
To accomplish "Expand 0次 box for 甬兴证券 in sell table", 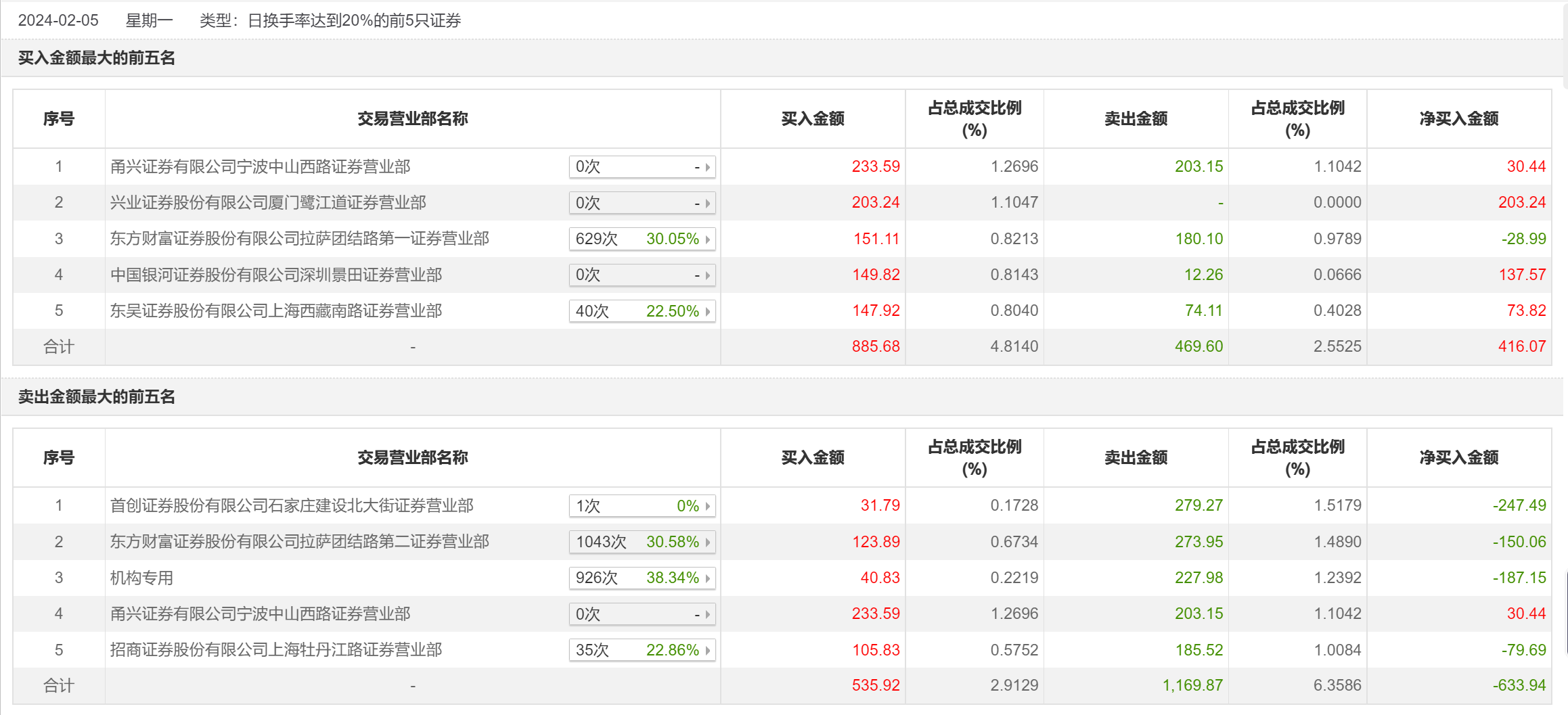I will (x=642, y=614).
